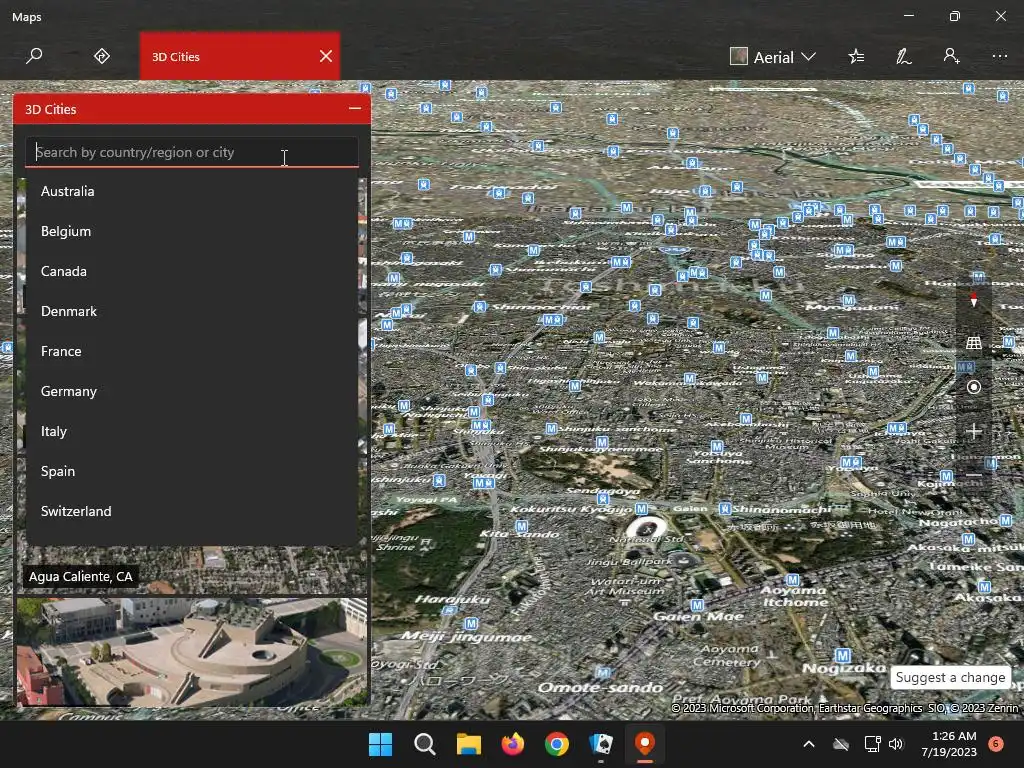The width and height of the screenshot is (1024, 768).
Task: Open notifications badge showing 6
Action: pos(996,744)
